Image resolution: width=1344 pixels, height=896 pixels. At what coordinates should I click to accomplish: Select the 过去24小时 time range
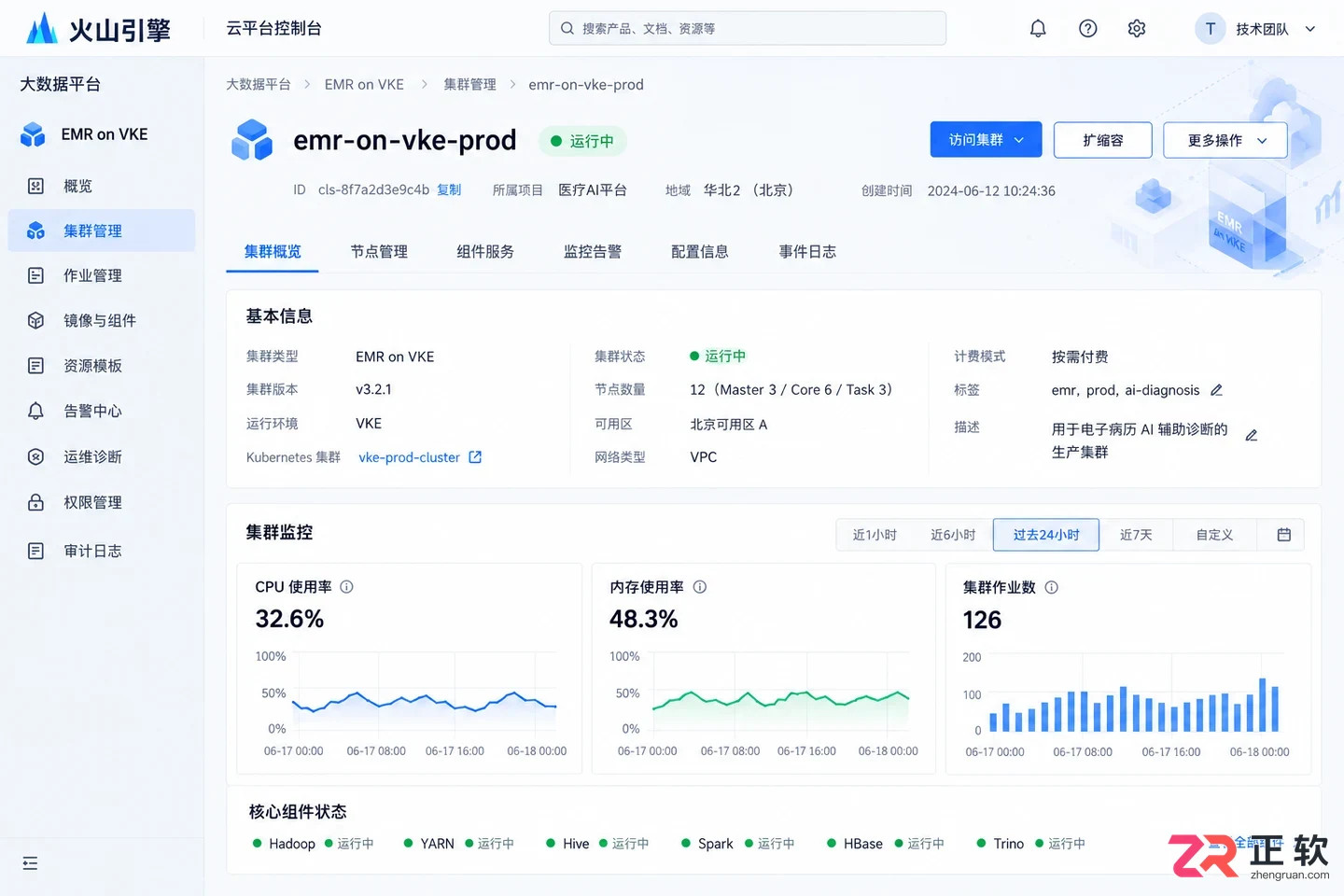(1046, 535)
